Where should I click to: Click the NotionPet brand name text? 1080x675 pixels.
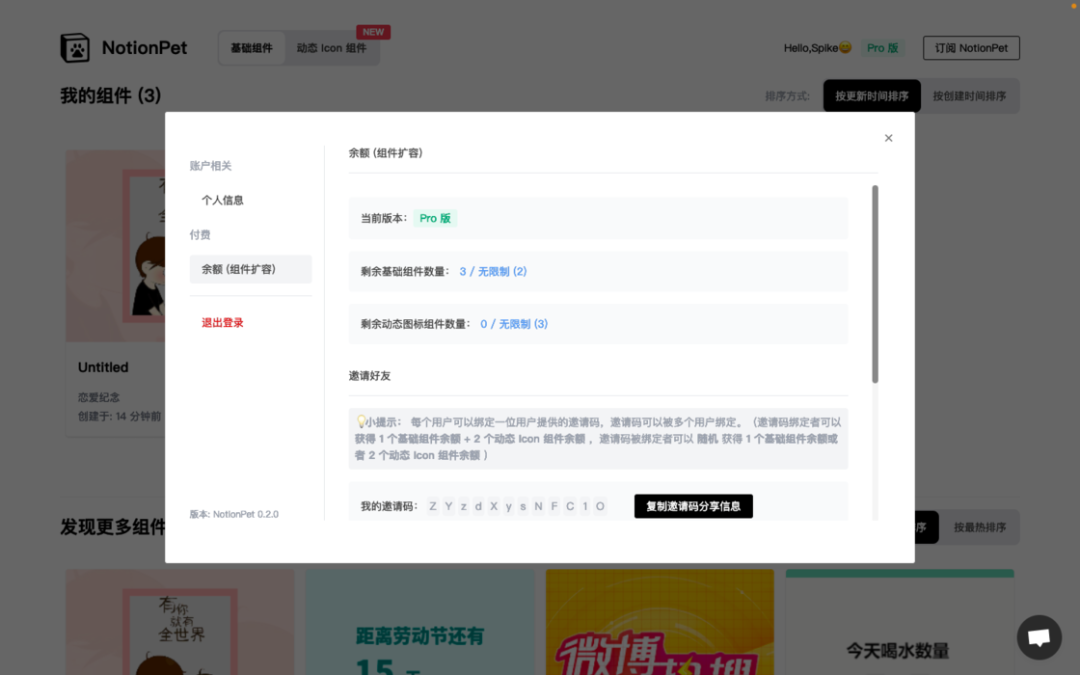tap(144, 48)
